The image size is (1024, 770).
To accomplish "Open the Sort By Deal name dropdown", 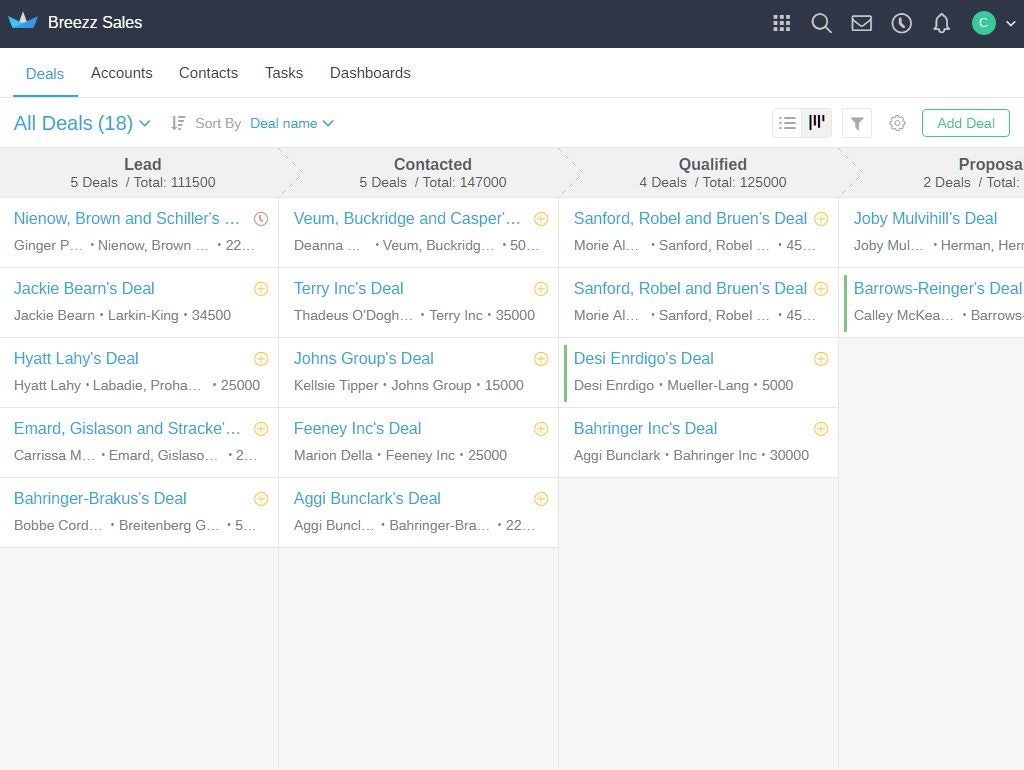I will [x=291, y=123].
